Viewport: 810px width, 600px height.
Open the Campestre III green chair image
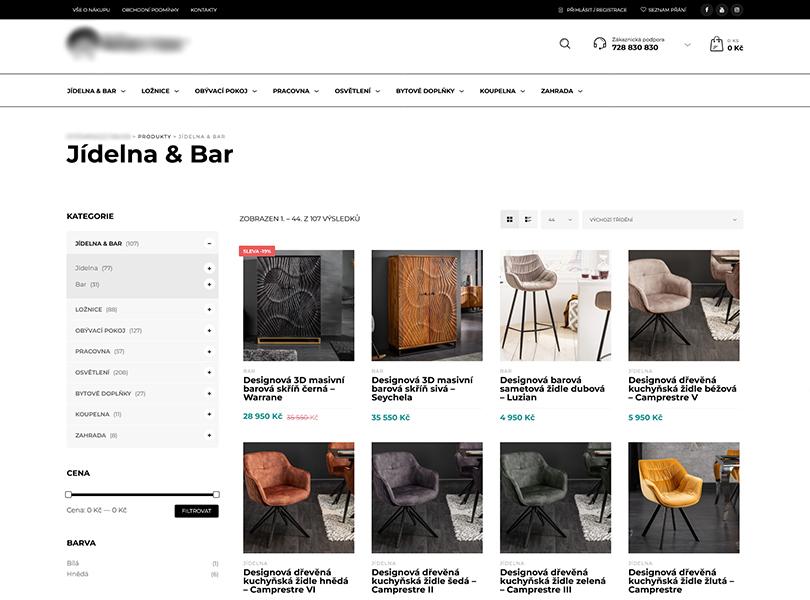tap(555, 498)
